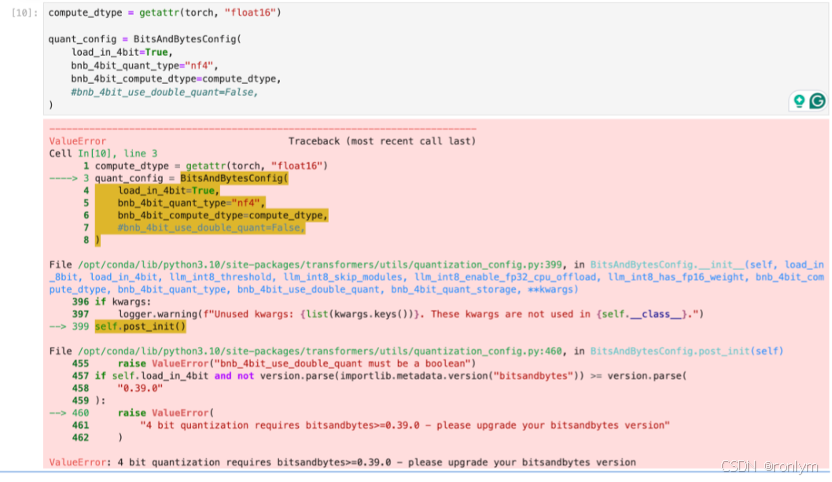
Task: Click the line 457 version.parse condition
Action: coord(391,376)
